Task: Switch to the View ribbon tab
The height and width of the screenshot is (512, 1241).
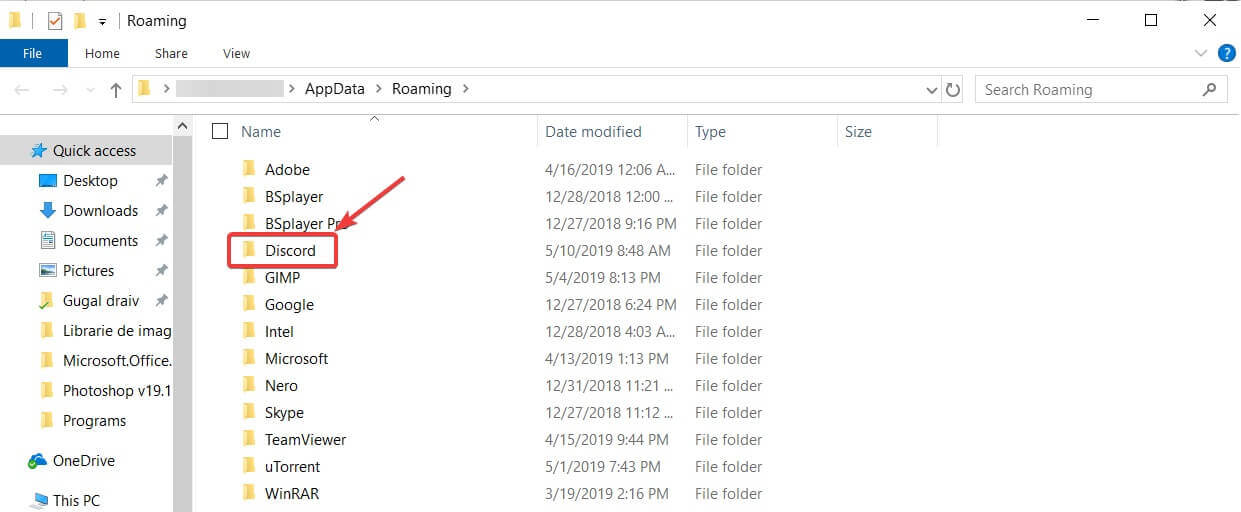Action: coord(237,53)
